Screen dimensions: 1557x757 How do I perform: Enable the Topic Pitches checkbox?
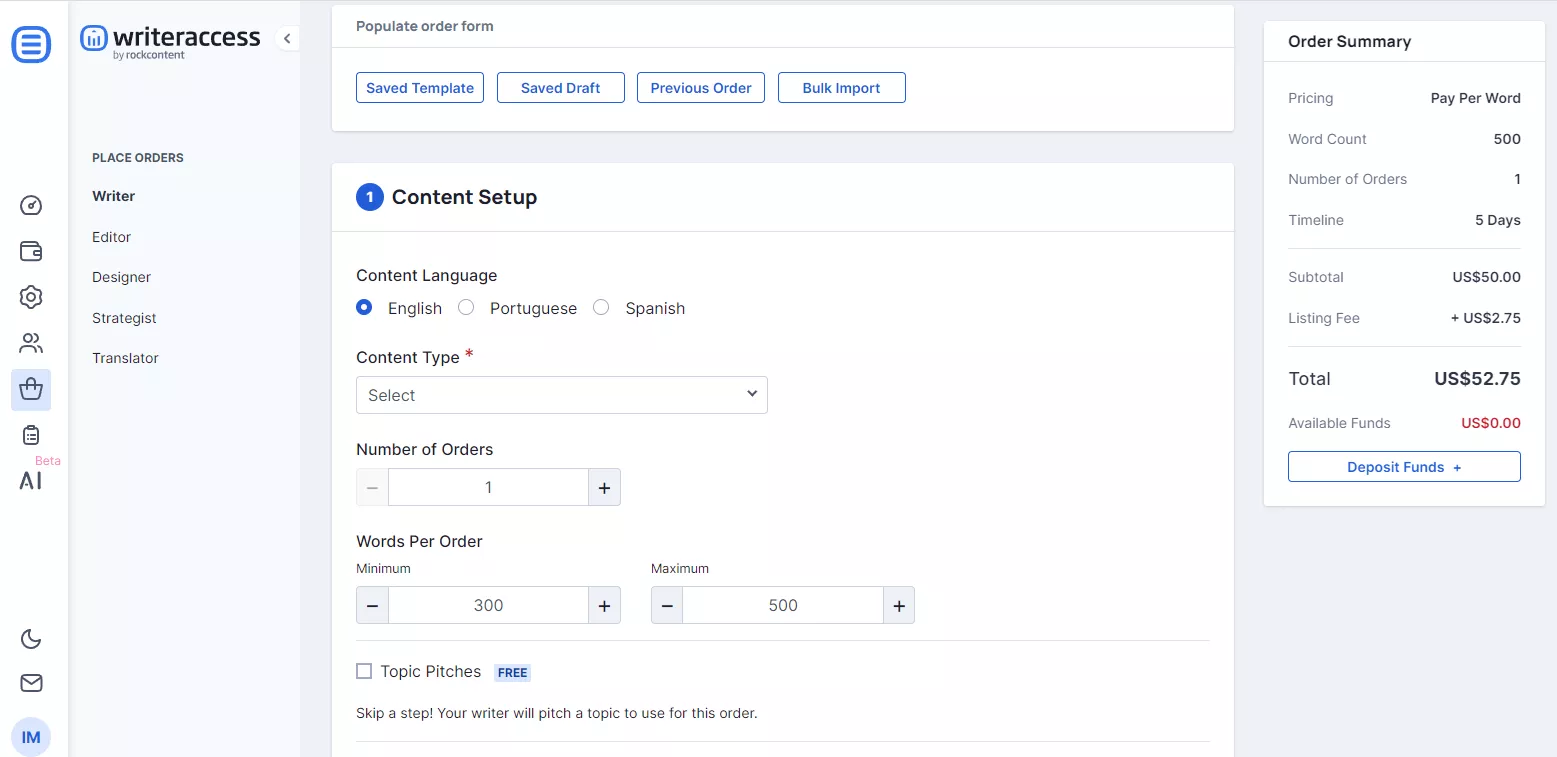pyautogui.click(x=364, y=671)
